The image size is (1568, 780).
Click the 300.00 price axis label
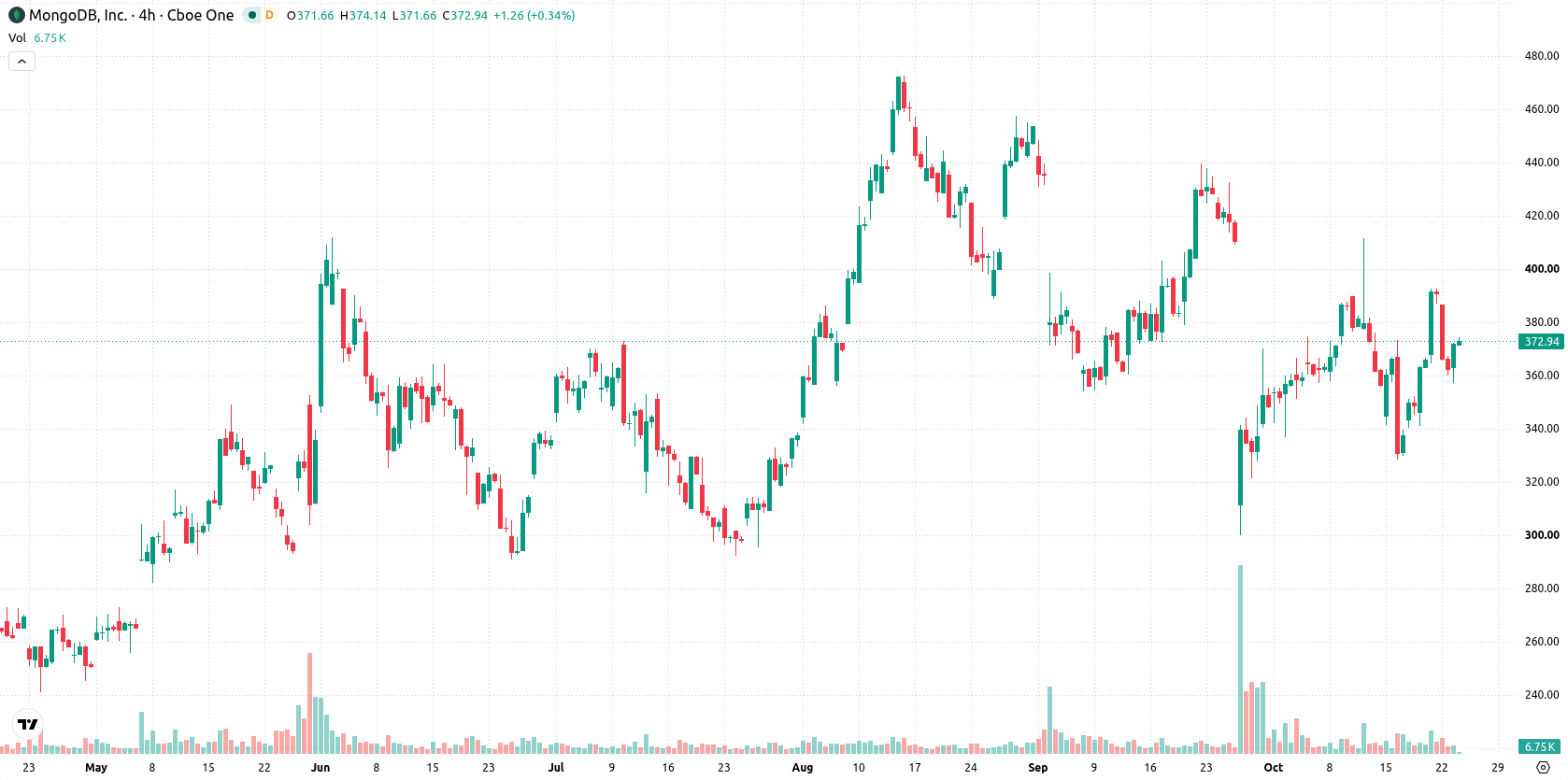point(1542,535)
